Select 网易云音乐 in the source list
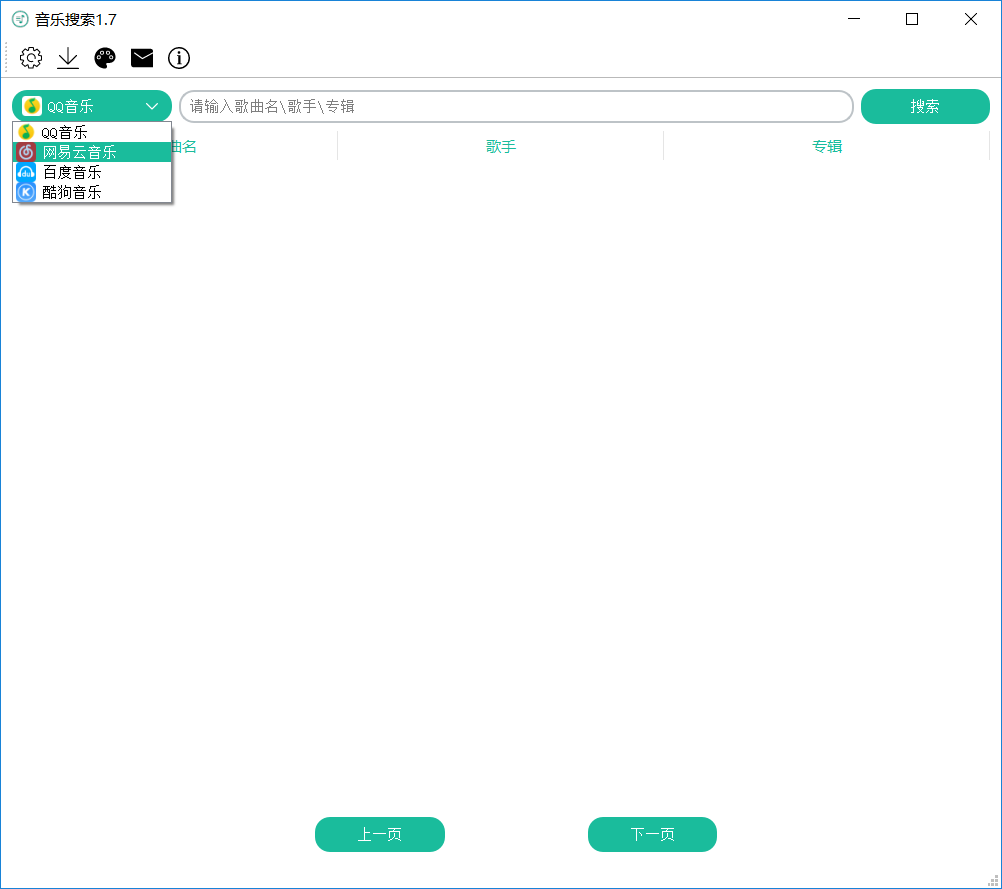 [x=92, y=152]
